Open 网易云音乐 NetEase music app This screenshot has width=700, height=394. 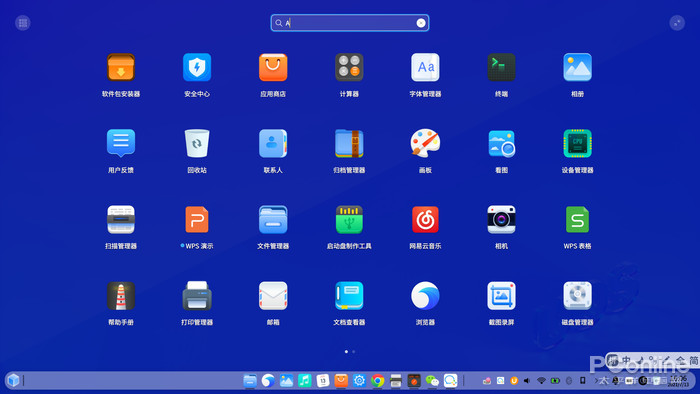(x=425, y=220)
